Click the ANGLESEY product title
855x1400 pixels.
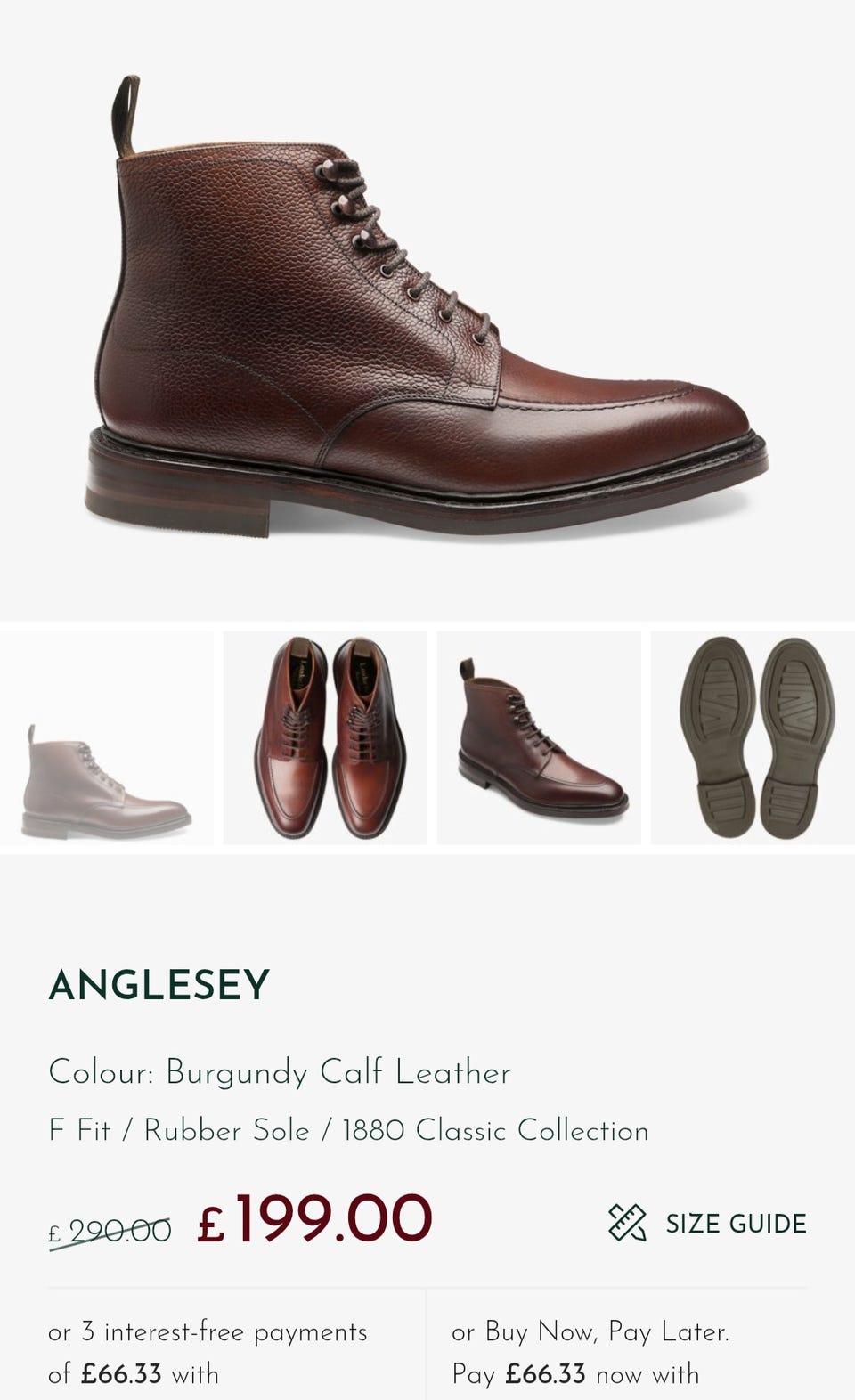coord(159,985)
